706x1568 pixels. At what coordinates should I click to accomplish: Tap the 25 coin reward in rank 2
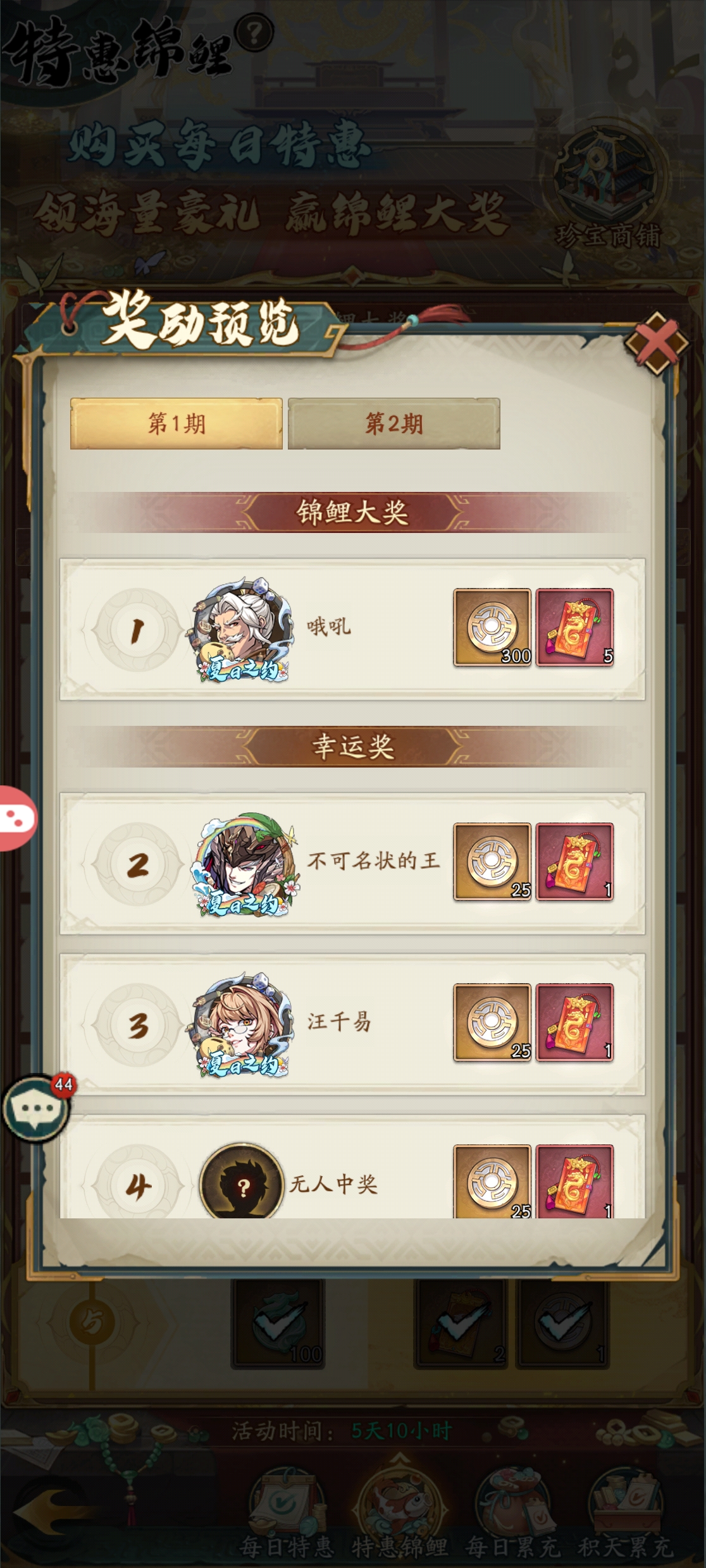tap(492, 862)
